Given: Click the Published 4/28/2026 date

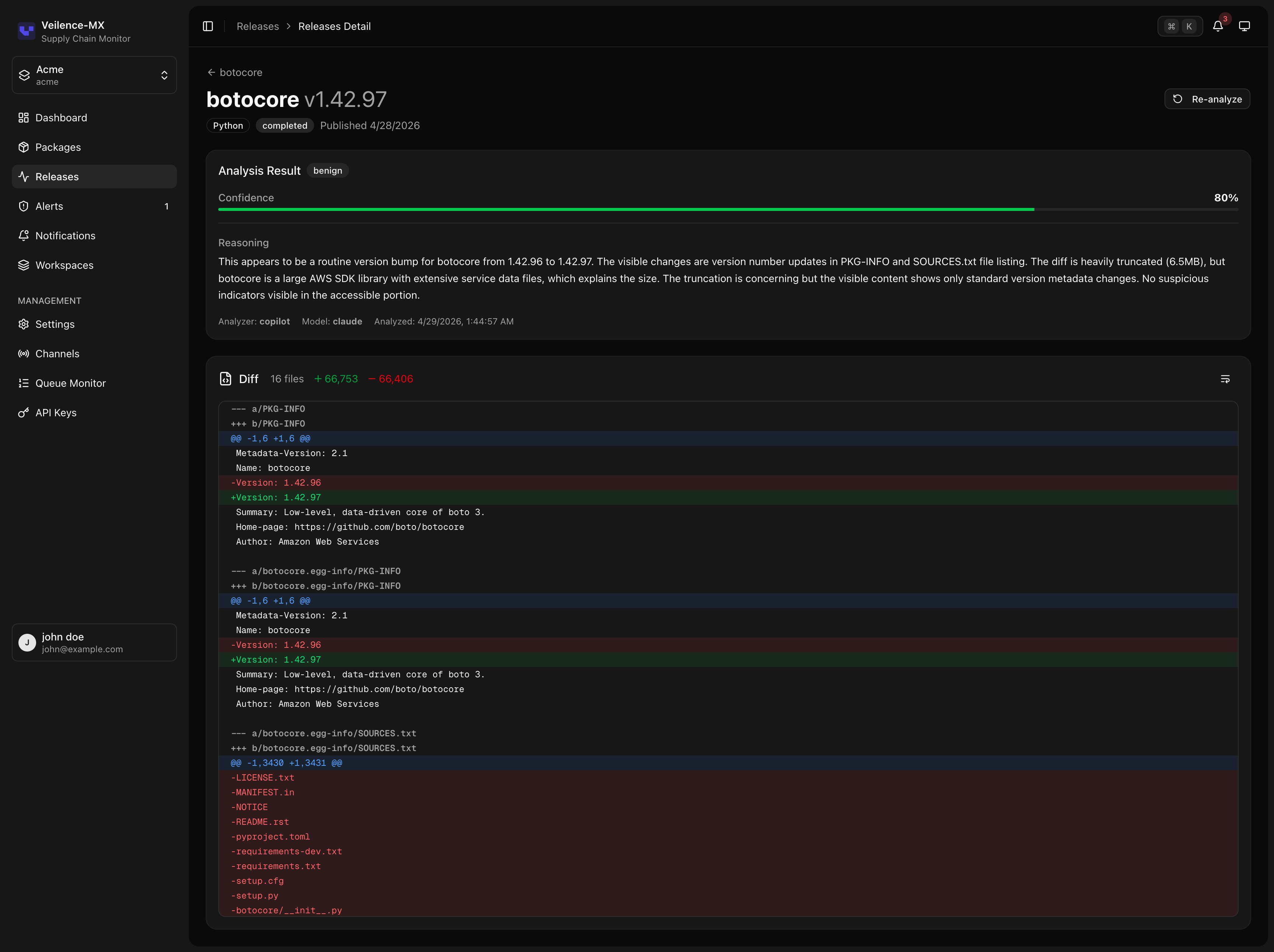Looking at the screenshot, I should 370,126.
